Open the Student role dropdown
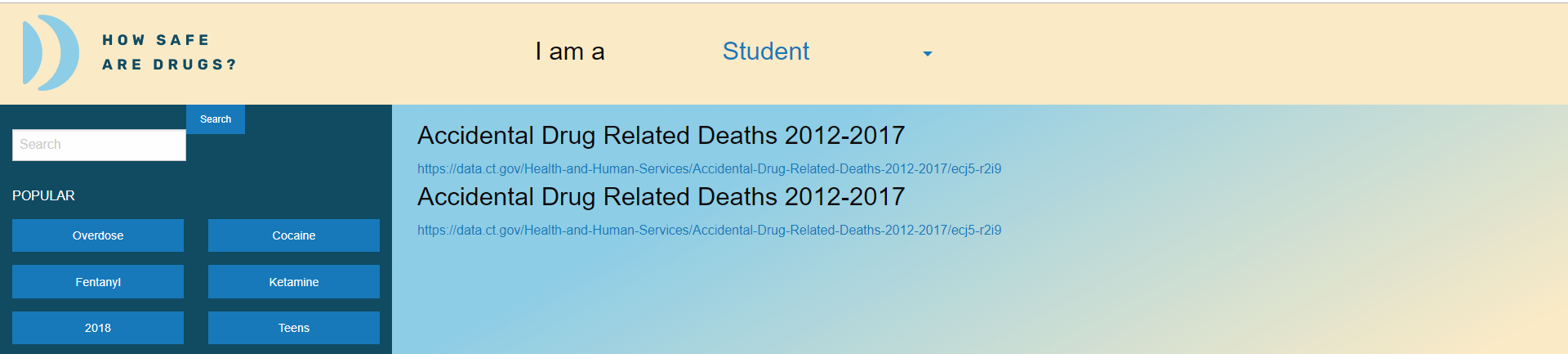Image resolution: width=1568 pixels, height=354 pixels. click(x=765, y=52)
